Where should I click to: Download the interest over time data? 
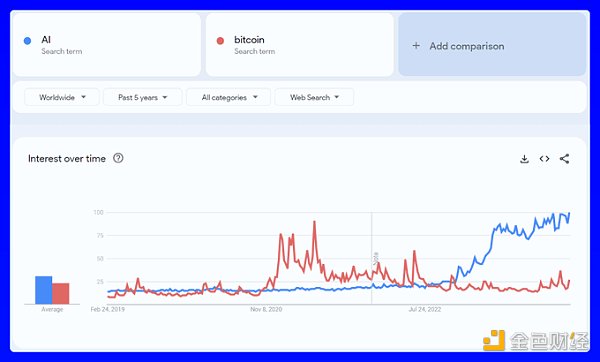pos(524,159)
